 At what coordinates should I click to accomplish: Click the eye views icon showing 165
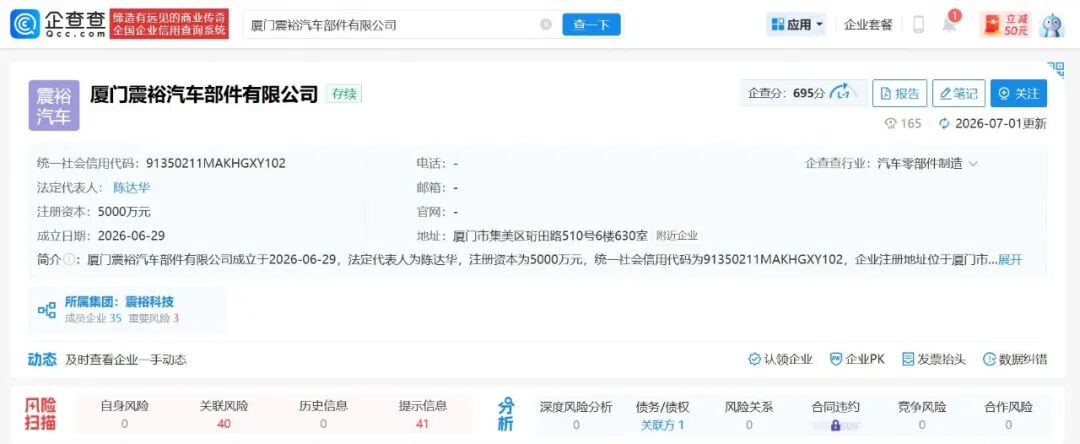coord(891,124)
